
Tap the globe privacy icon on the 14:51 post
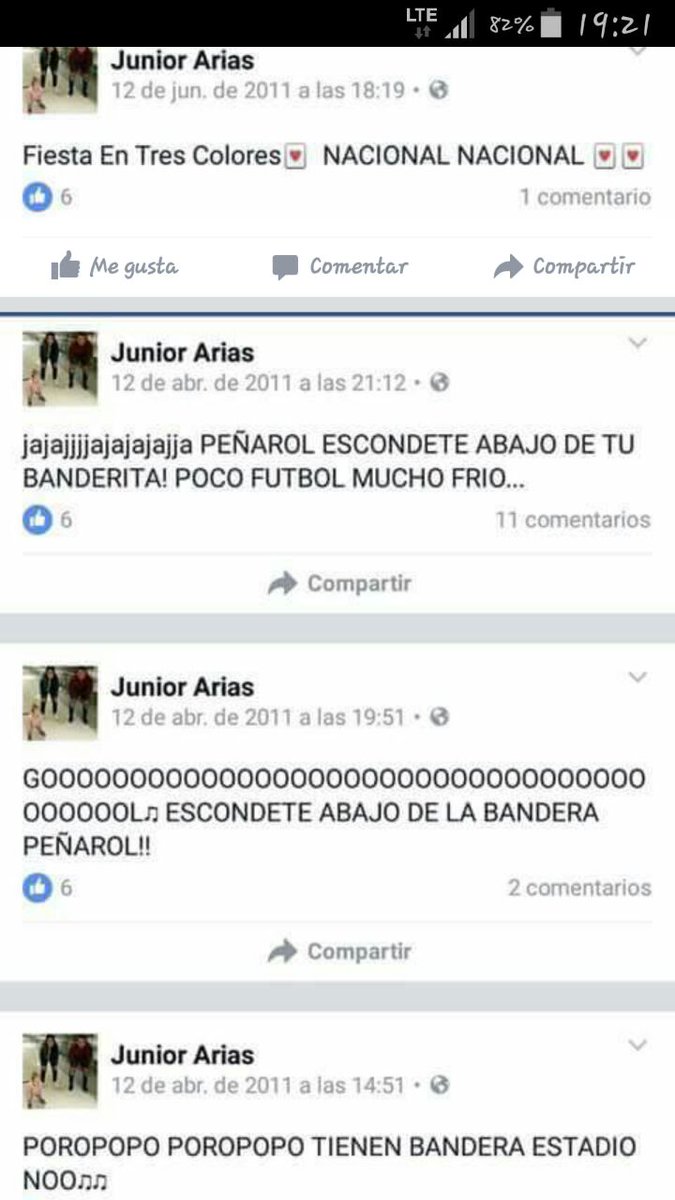pyautogui.click(x=439, y=1084)
